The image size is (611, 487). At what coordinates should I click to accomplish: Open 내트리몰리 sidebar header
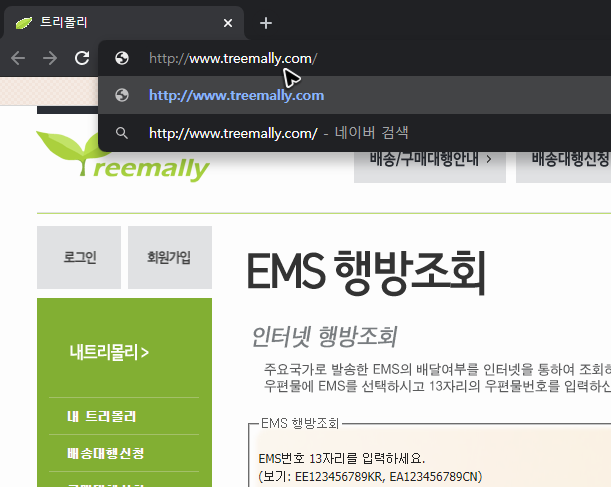click(109, 352)
